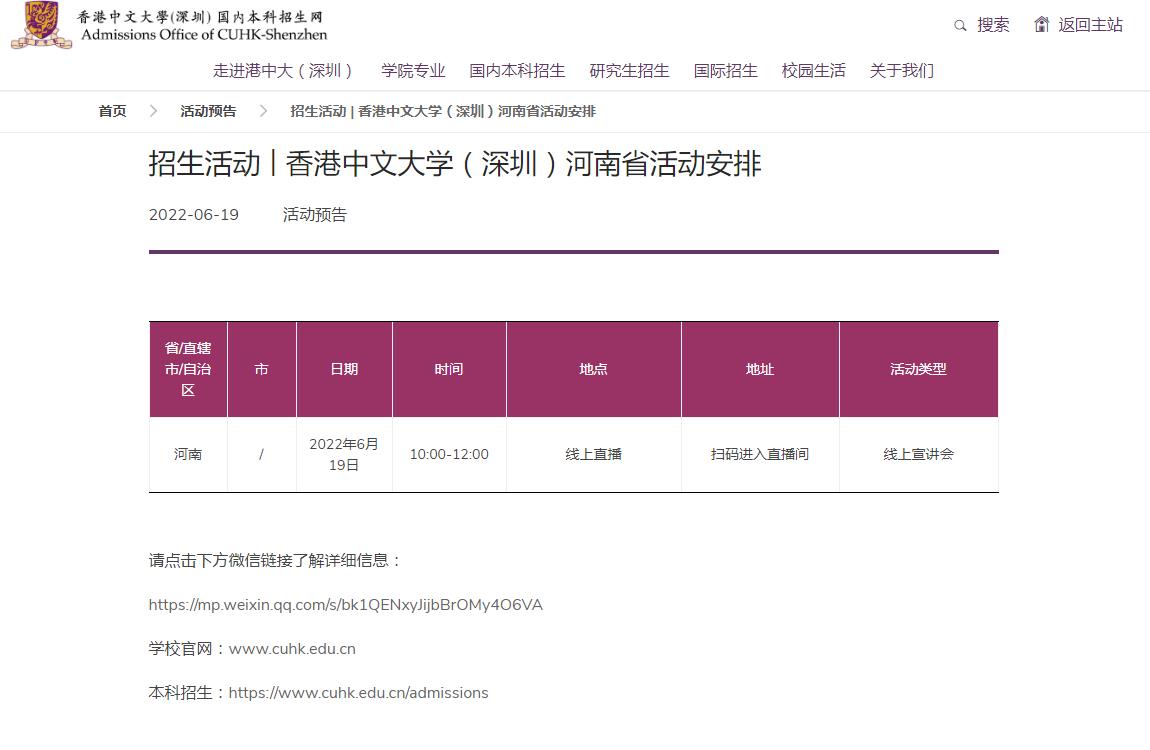This screenshot has height=750, width=1150.
Task: Open 走进港中大（深圳）menu
Action: pyautogui.click(x=284, y=70)
